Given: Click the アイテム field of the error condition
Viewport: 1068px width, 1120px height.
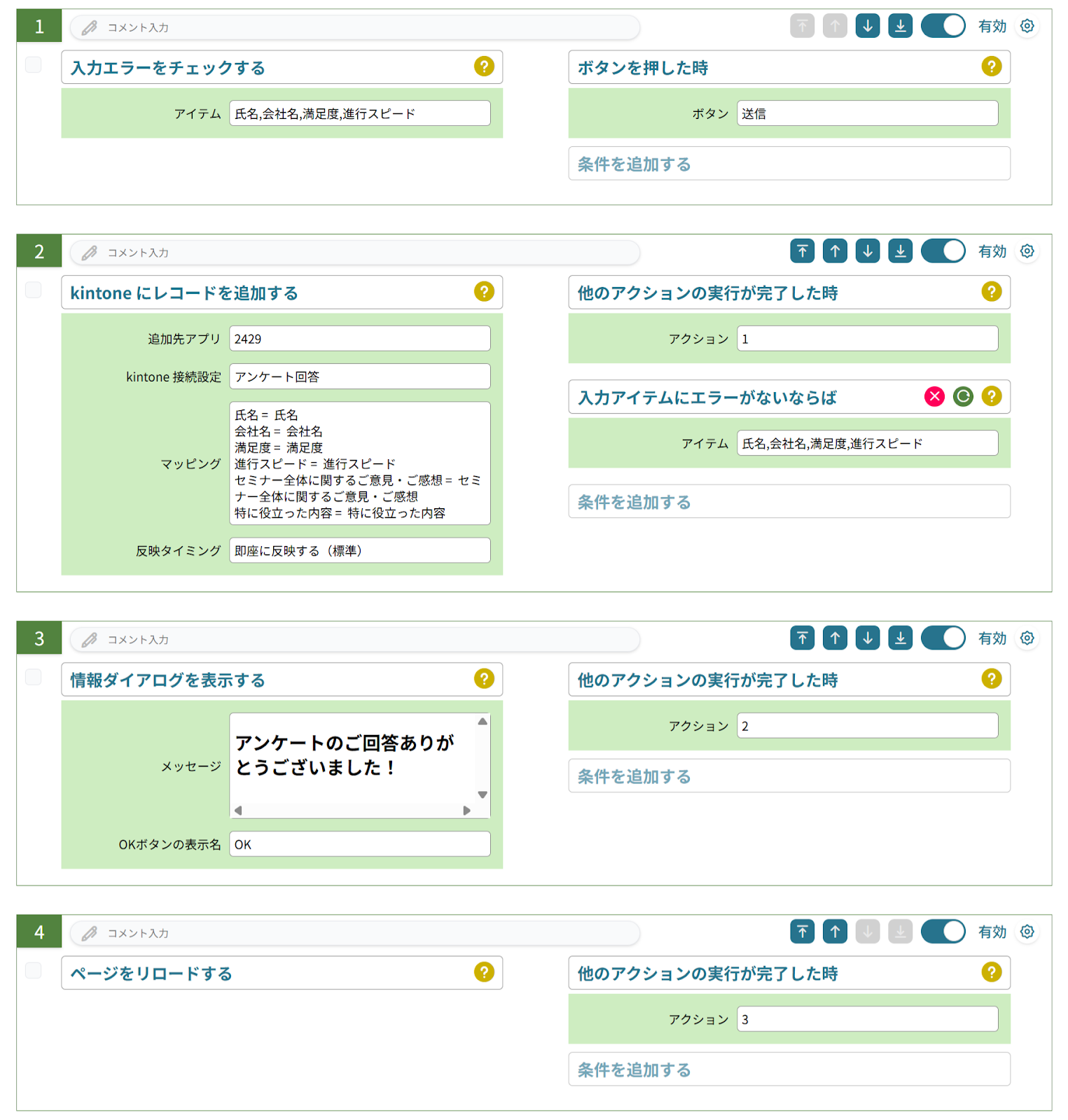Looking at the screenshot, I should pyautogui.click(x=868, y=443).
